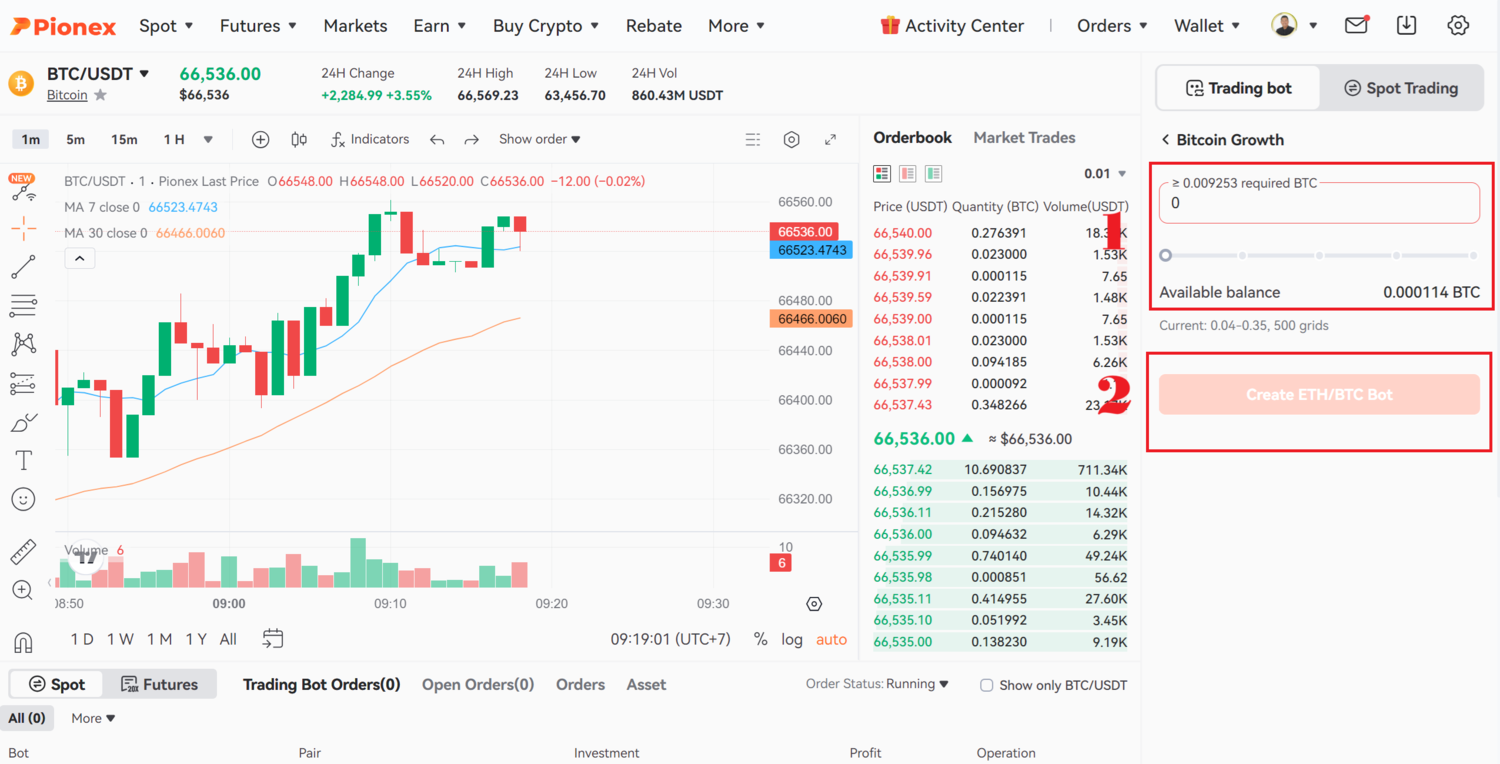Undo the last chart action

(437, 140)
